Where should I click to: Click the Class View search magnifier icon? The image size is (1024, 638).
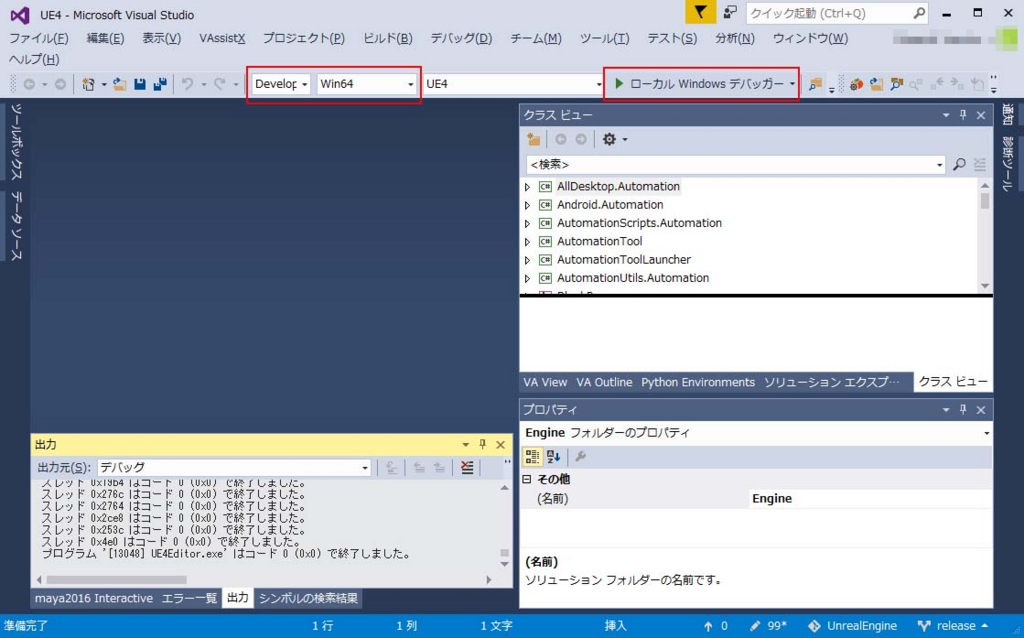[x=959, y=165]
